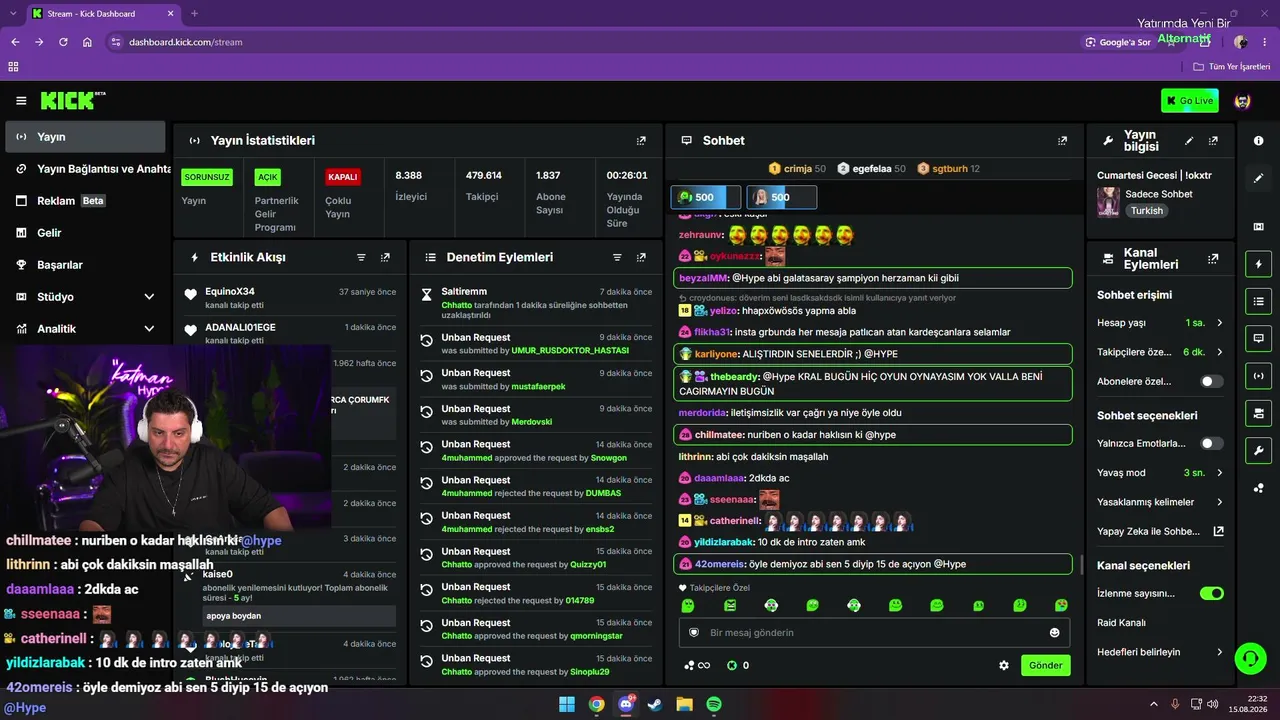Toggle the broadcast signal icon in the right rail
Viewport: 1280px width, 720px height.
click(x=1258, y=376)
